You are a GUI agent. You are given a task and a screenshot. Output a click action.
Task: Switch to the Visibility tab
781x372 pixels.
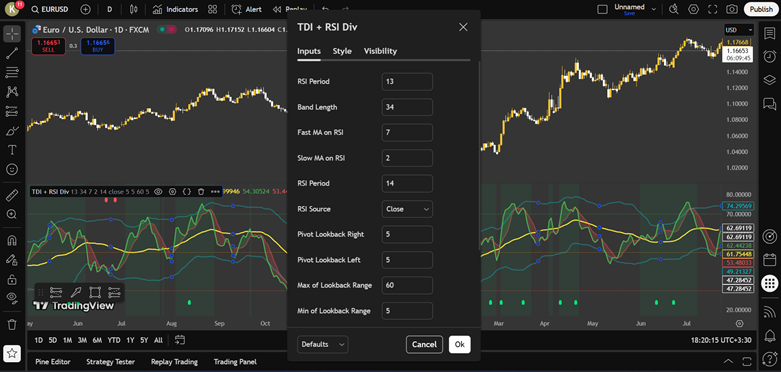coord(381,51)
